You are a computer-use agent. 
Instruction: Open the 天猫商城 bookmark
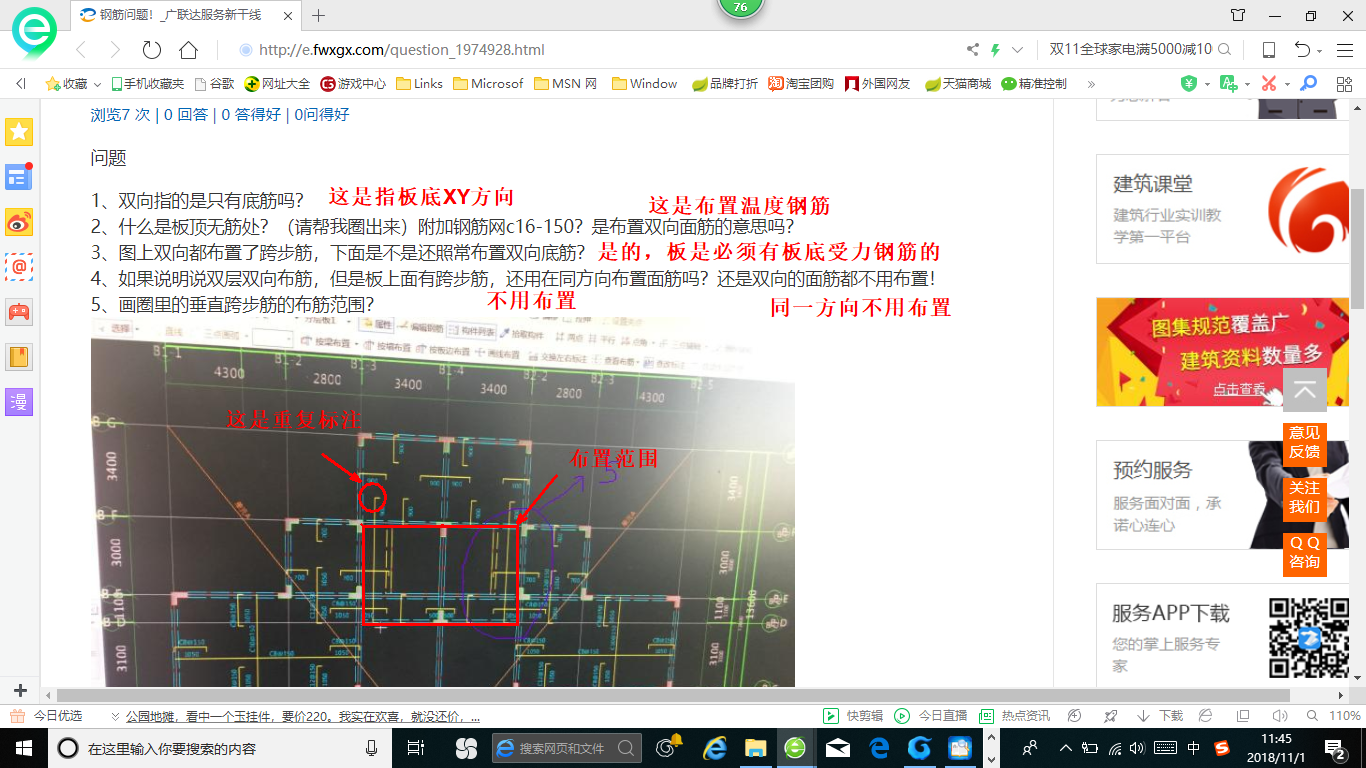pyautogui.click(x=958, y=84)
